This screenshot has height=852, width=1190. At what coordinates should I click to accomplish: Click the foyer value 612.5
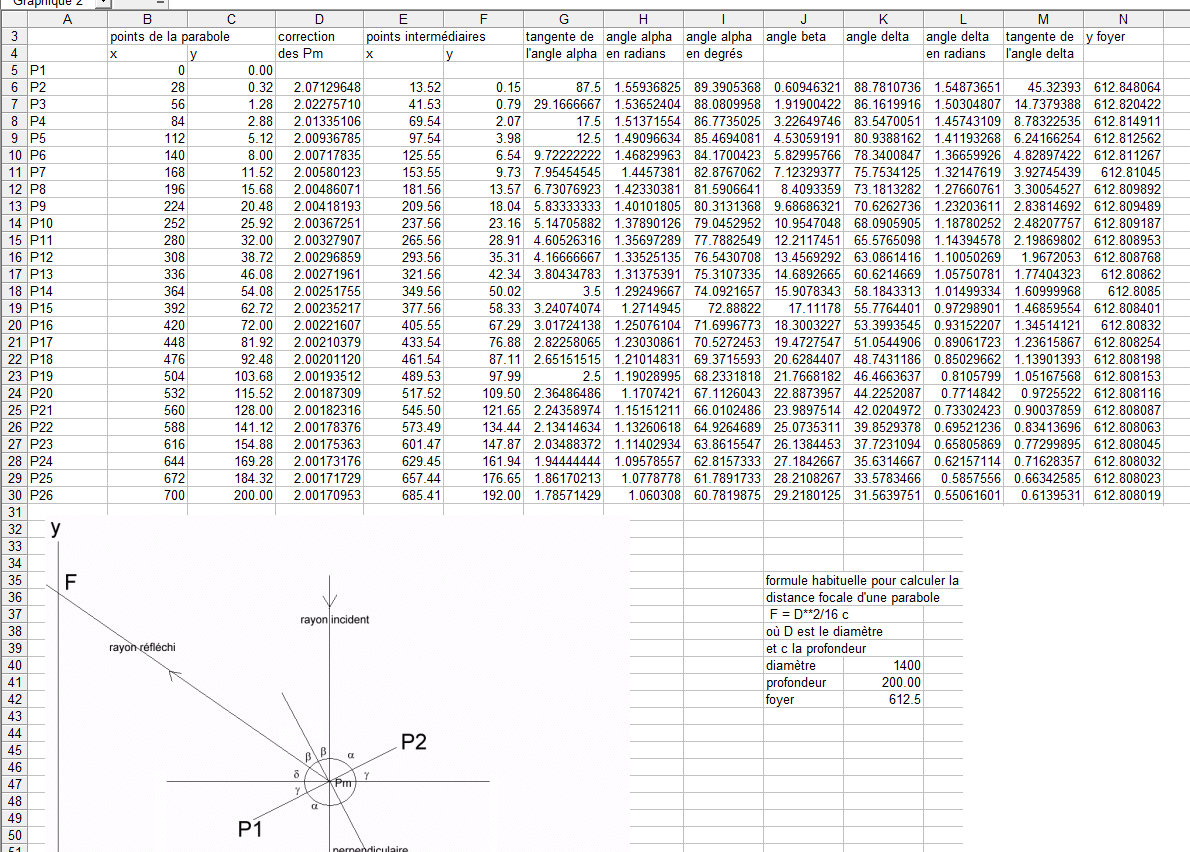883,700
